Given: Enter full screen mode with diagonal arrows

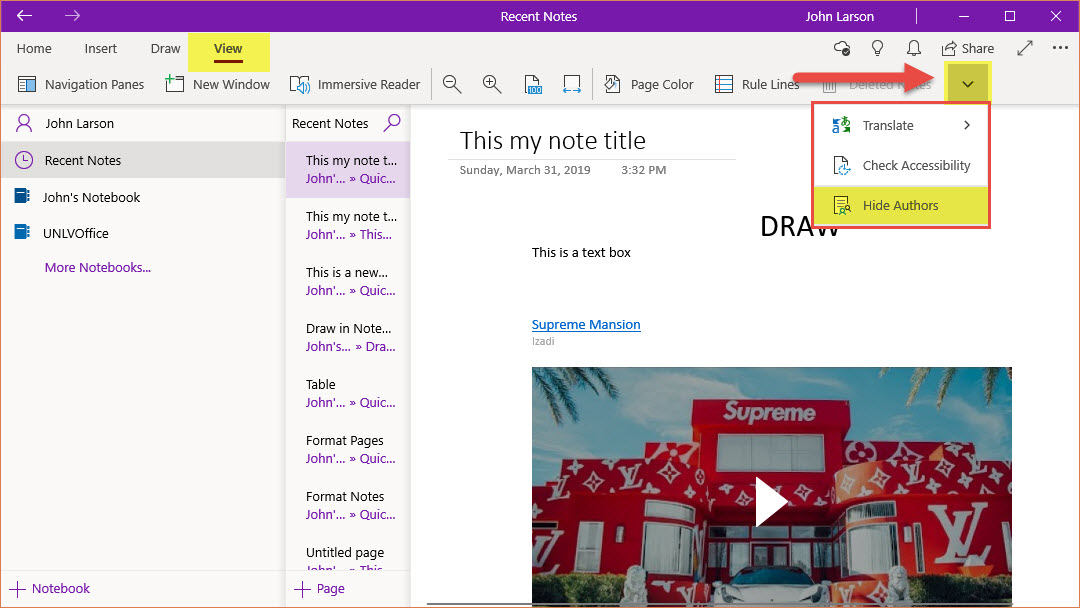Looking at the screenshot, I should pyautogui.click(x=1025, y=48).
